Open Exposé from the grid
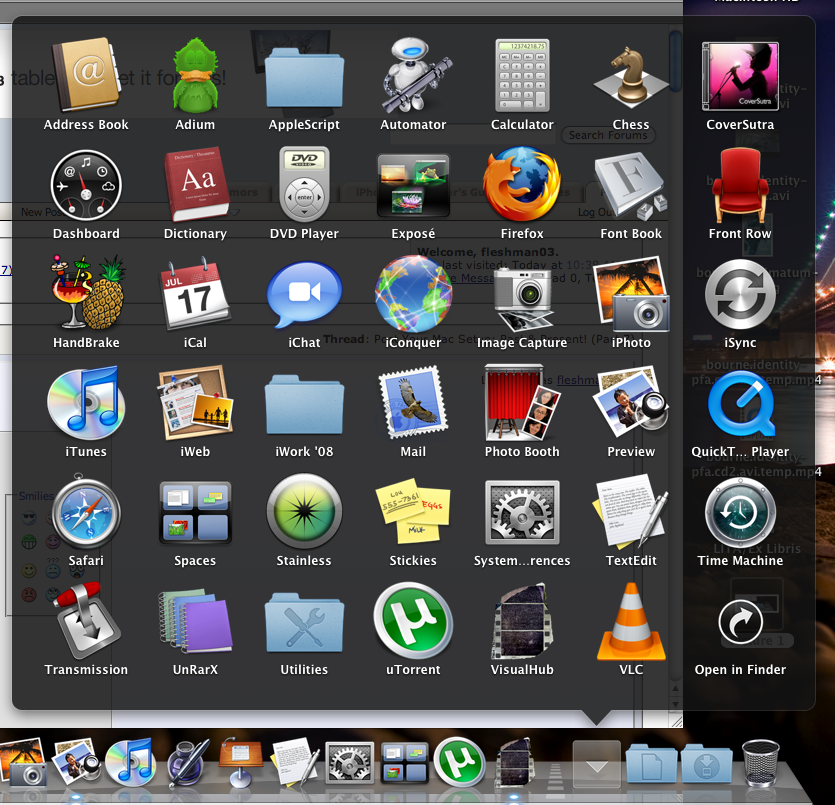Screen dimensions: 835x805 (413, 185)
